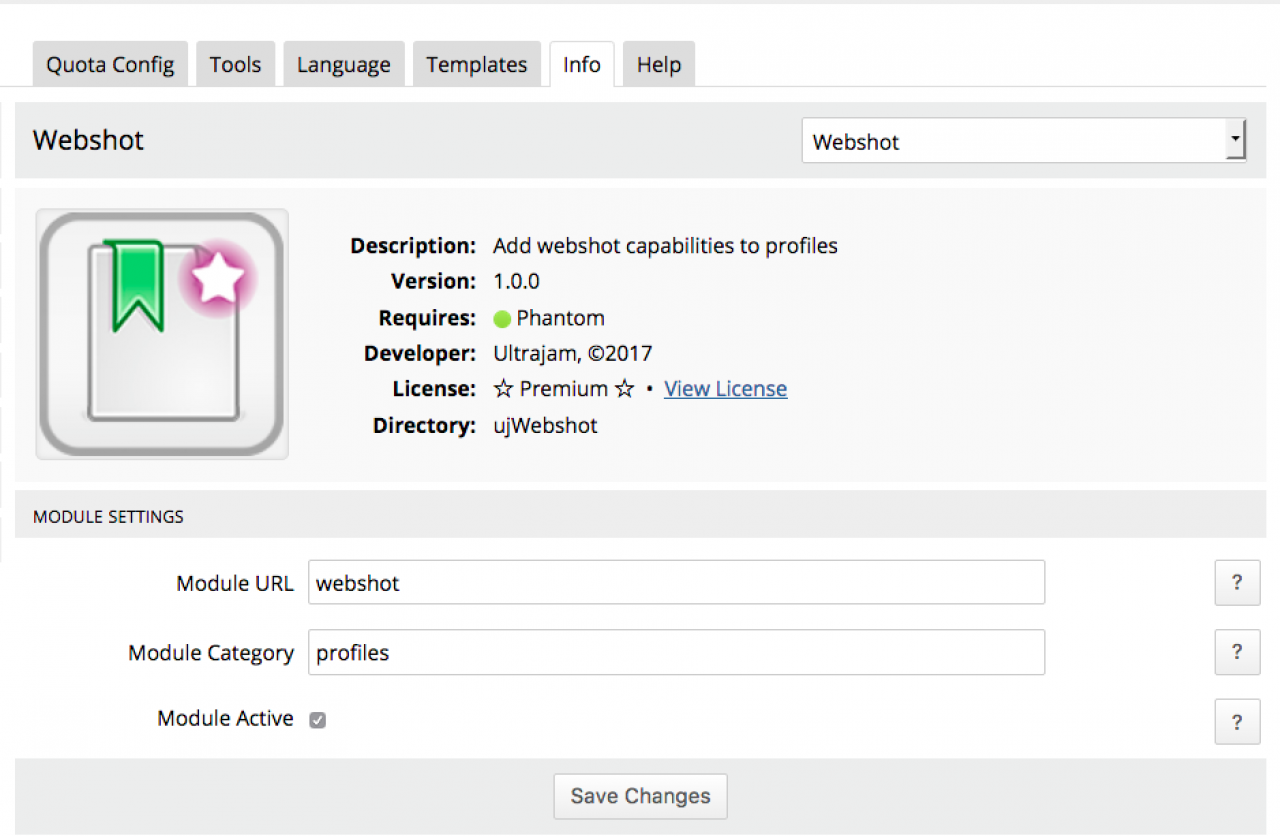Click the green Phantom status dot
This screenshot has height=836, width=1280.
click(502, 320)
